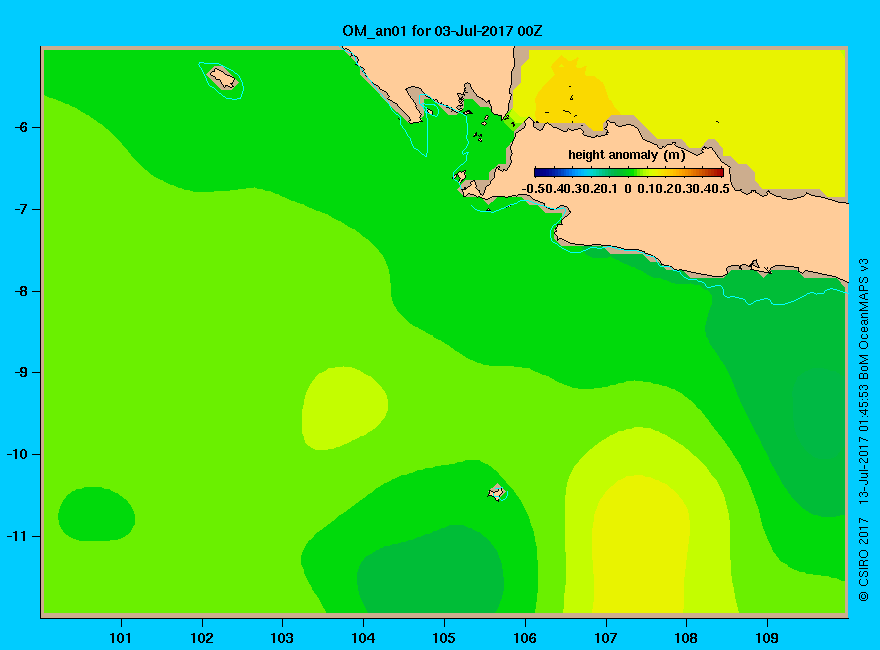Click the height anomaly color scale bar
The image size is (880, 650).
point(629,172)
